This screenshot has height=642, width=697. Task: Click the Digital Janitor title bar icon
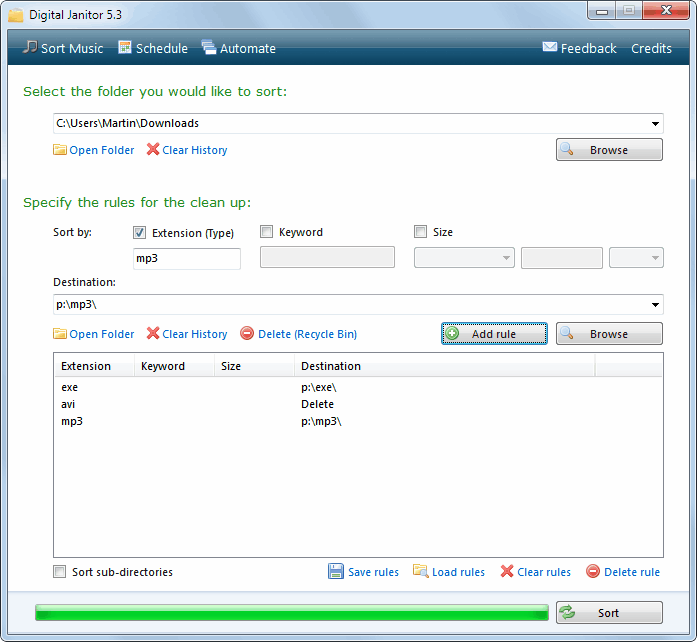tap(16, 15)
